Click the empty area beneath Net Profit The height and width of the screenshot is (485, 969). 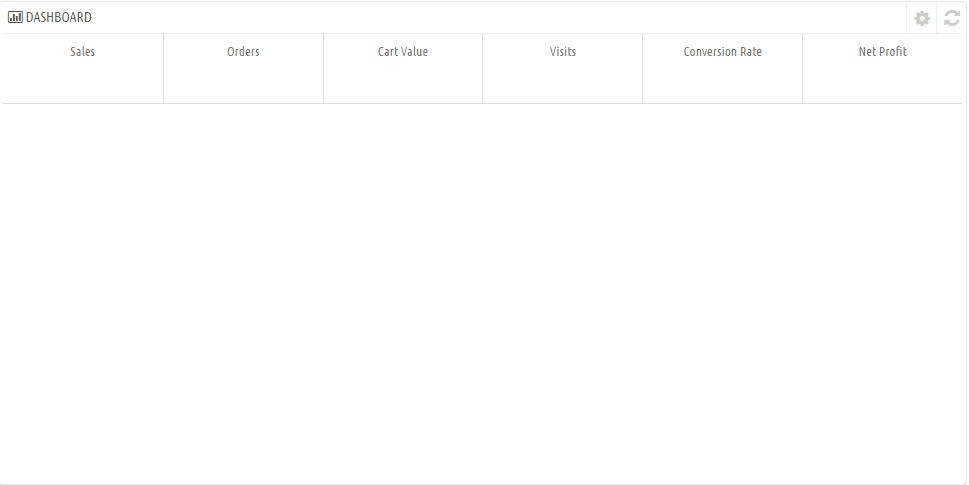tap(882, 82)
